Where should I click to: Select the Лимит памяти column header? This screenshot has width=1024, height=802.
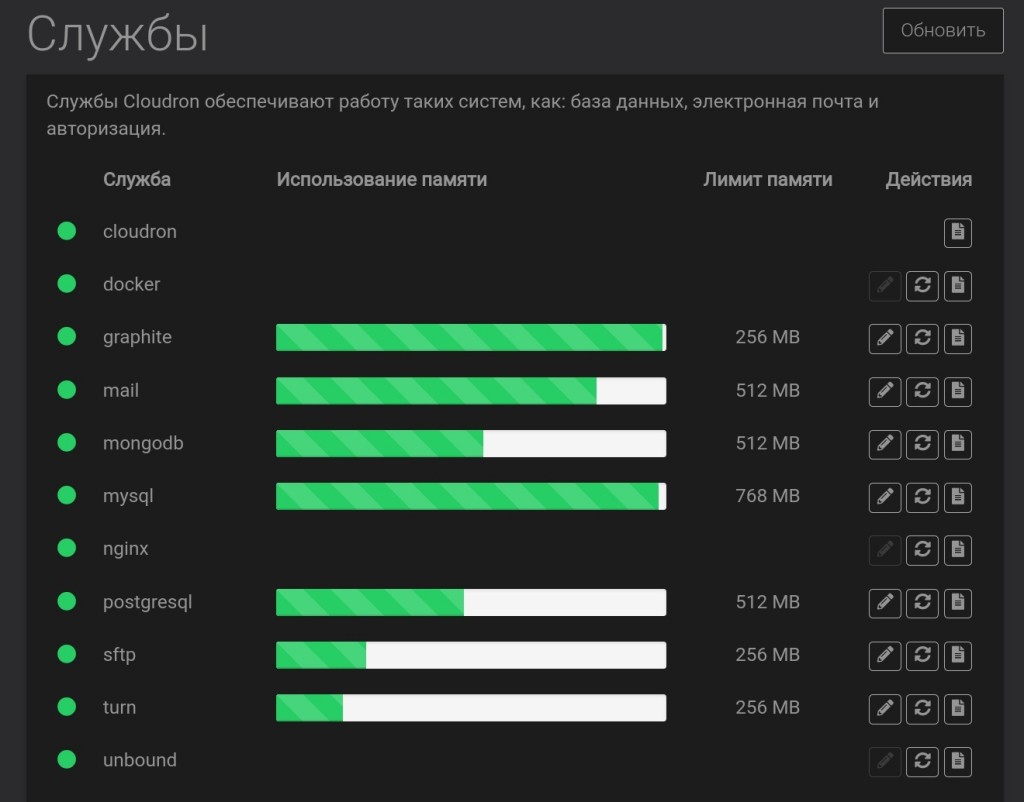click(767, 180)
